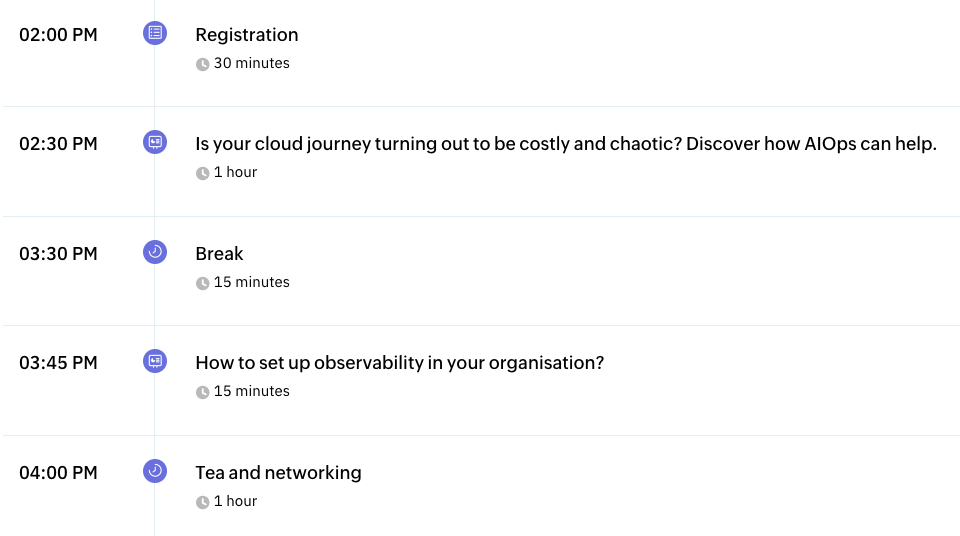
Task: Click the duration clock icon under Break
Action: (x=203, y=283)
